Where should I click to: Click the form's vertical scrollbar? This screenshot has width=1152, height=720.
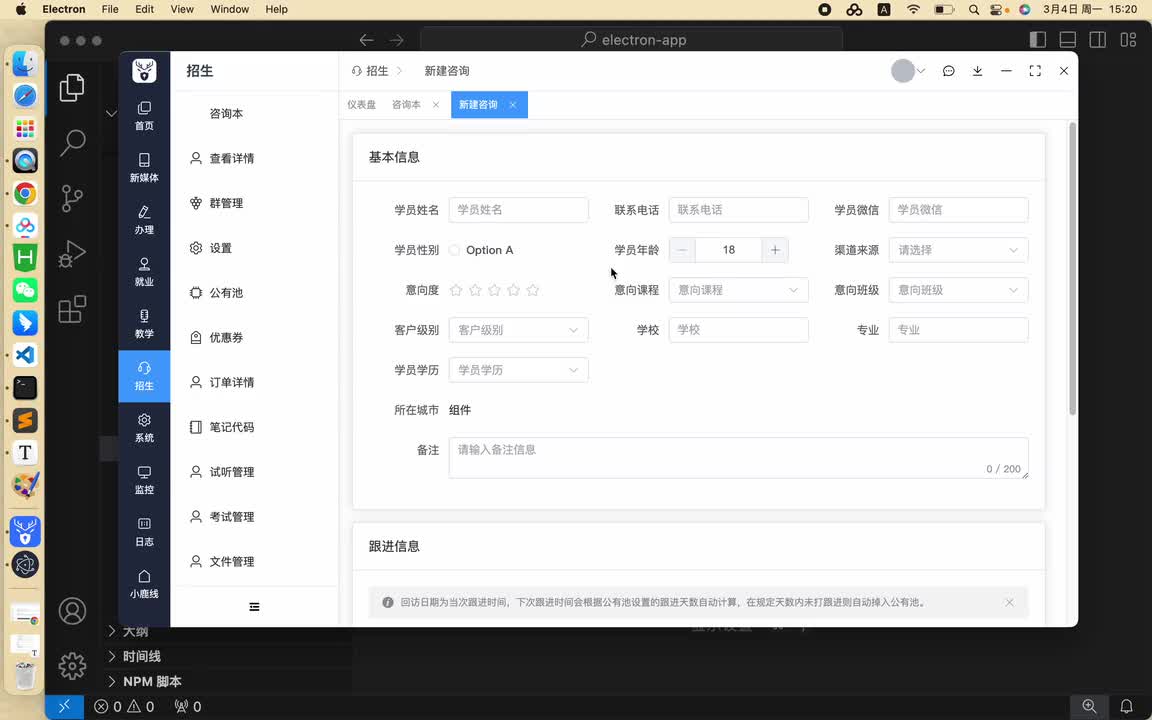(1072, 269)
